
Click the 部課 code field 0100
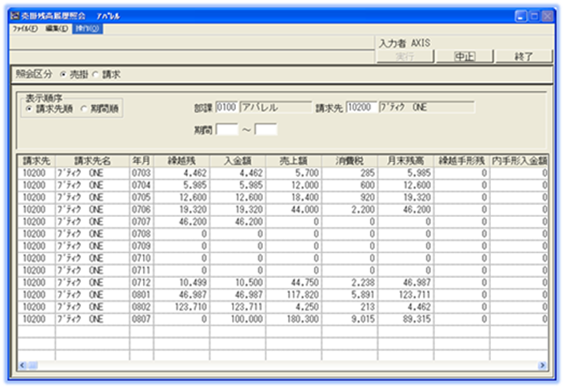(x=226, y=107)
